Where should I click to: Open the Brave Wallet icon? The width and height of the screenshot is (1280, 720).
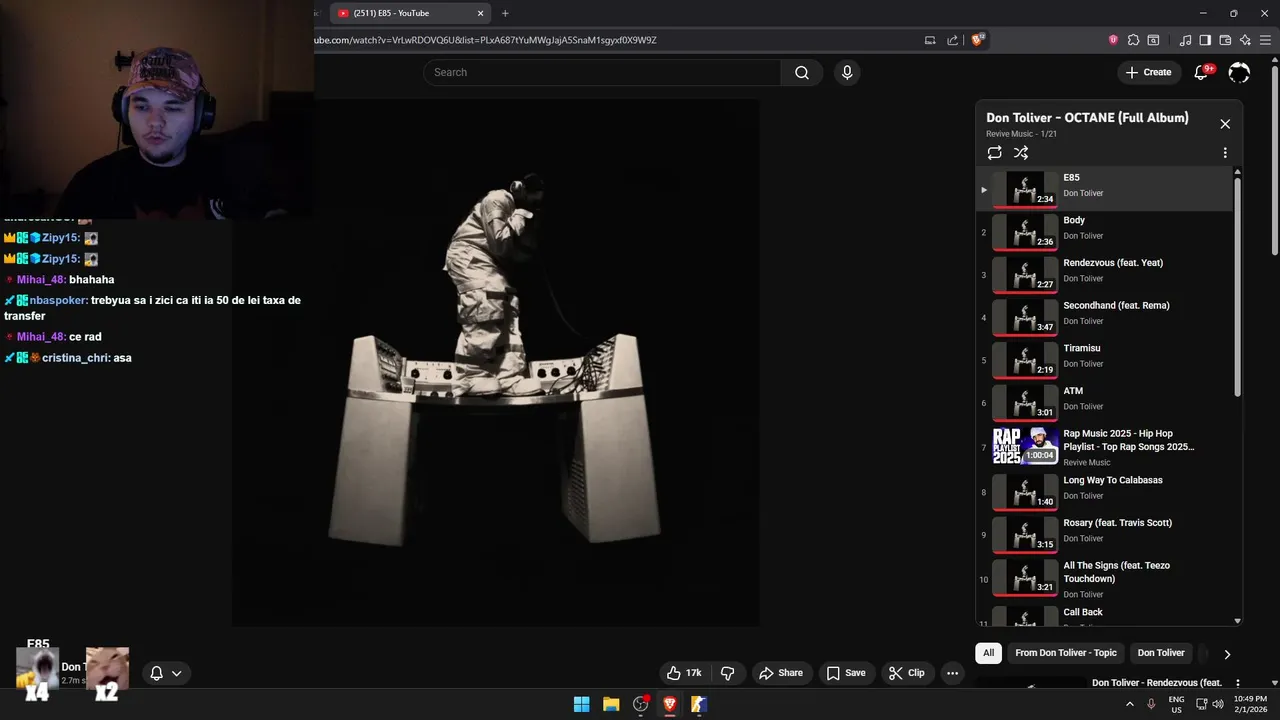[x=1225, y=40]
